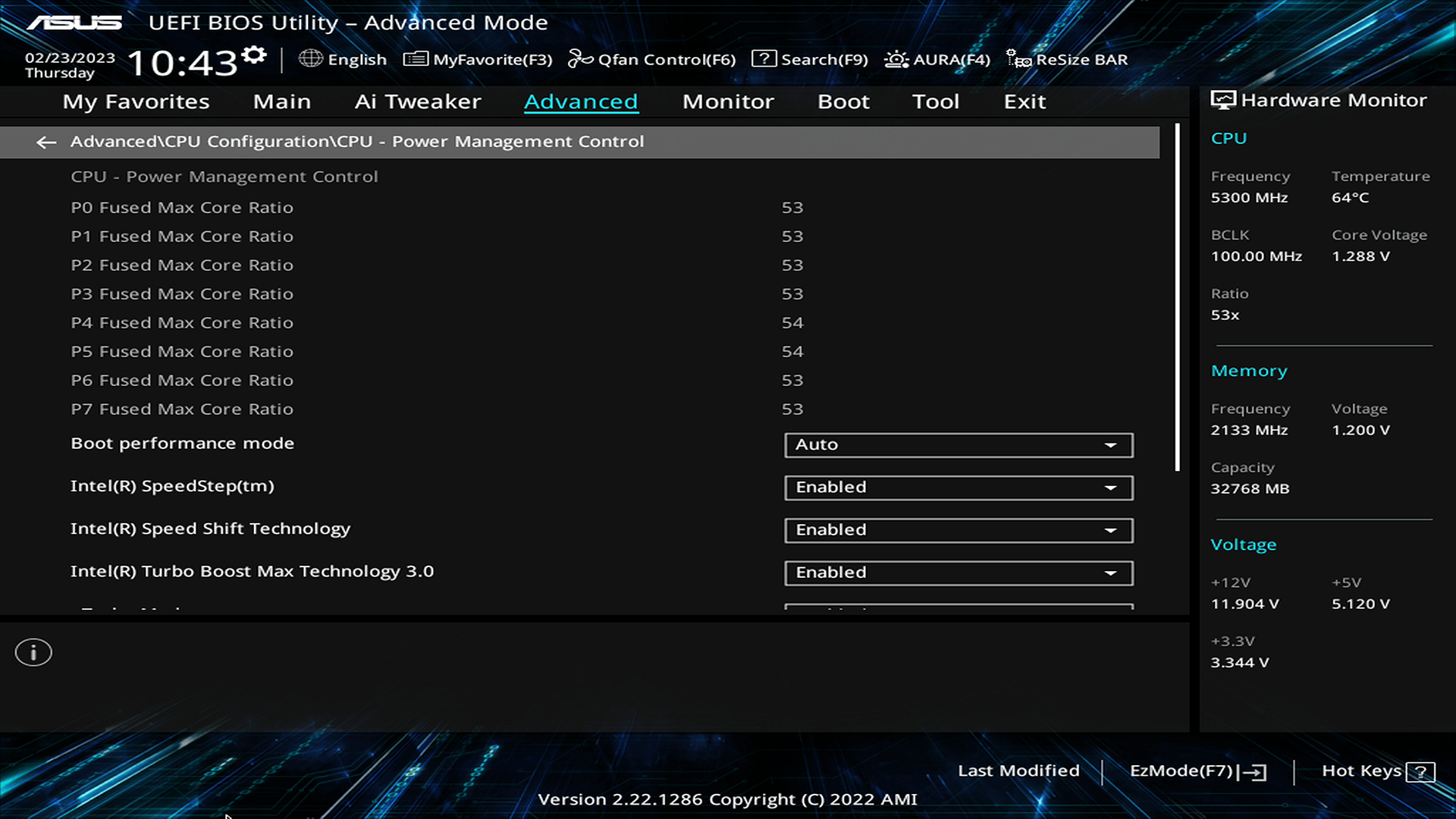1456x819 pixels.
Task: Click the Hot Keys question mark icon
Action: [1420, 772]
